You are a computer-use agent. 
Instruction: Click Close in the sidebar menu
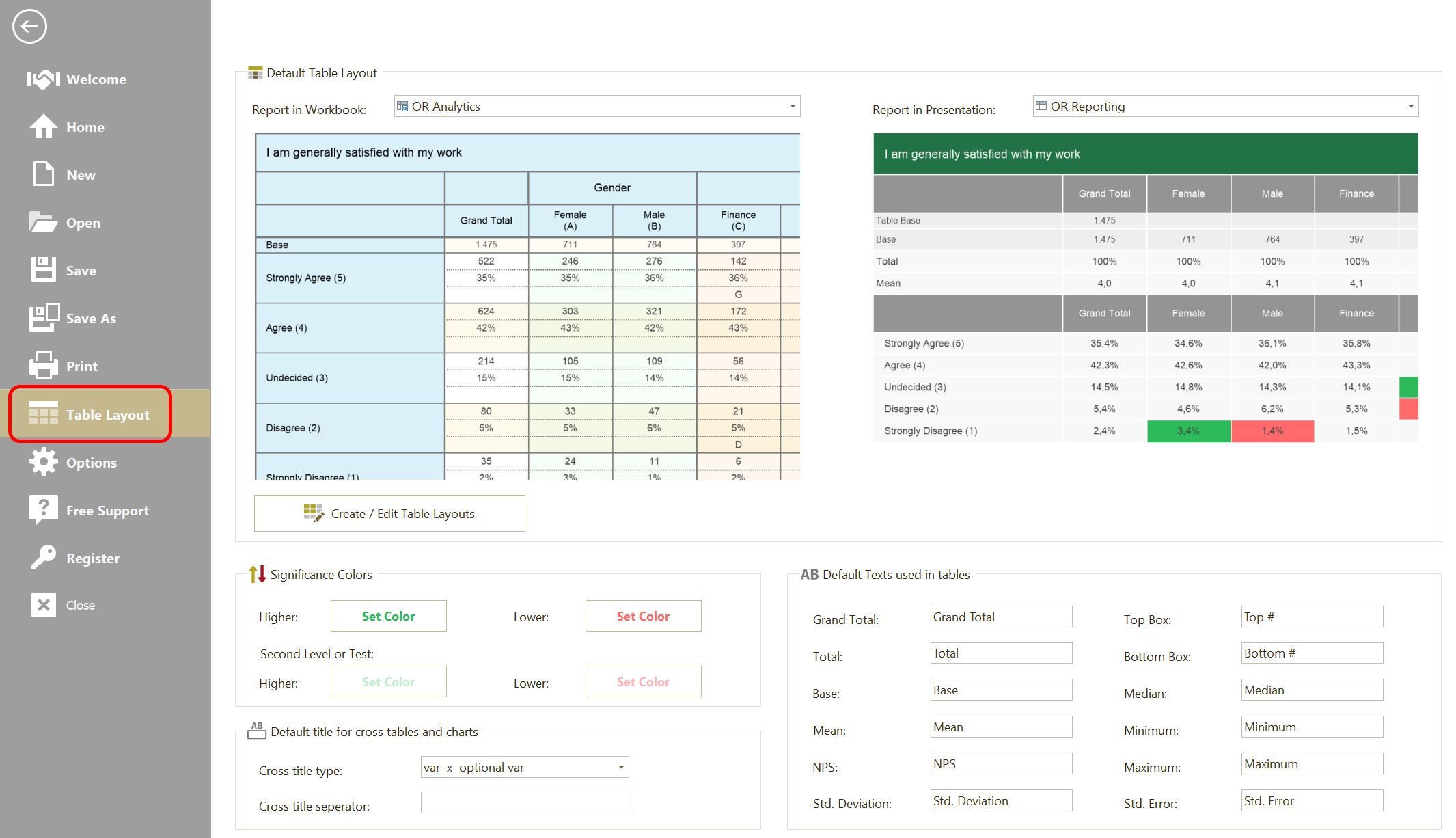pos(80,606)
